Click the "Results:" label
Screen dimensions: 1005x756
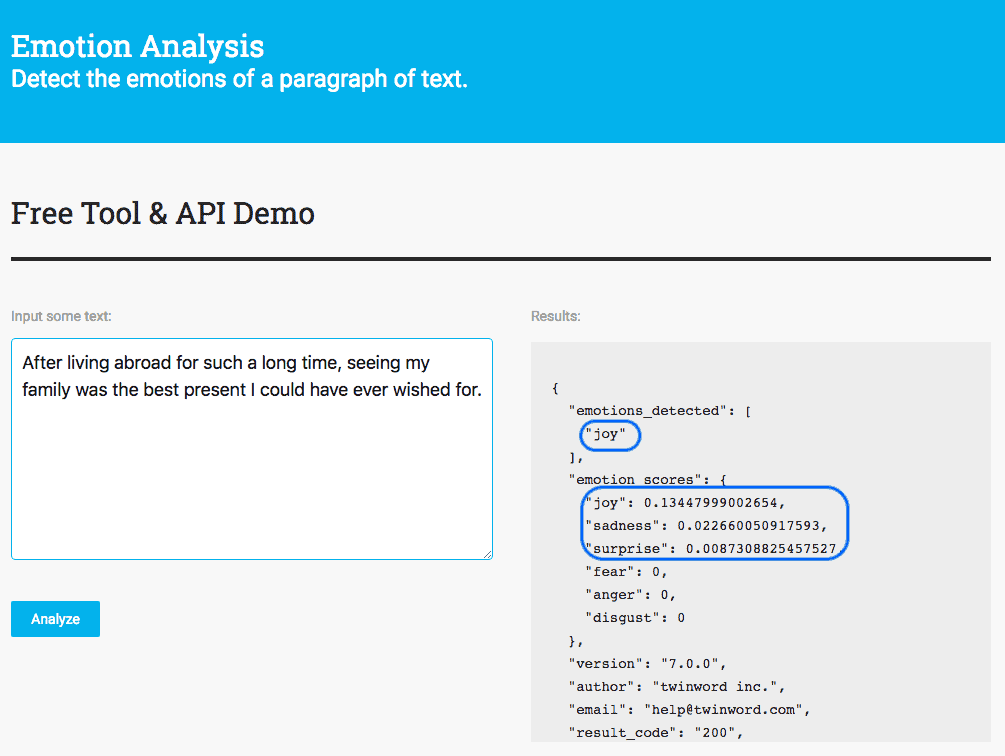[550, 316]
